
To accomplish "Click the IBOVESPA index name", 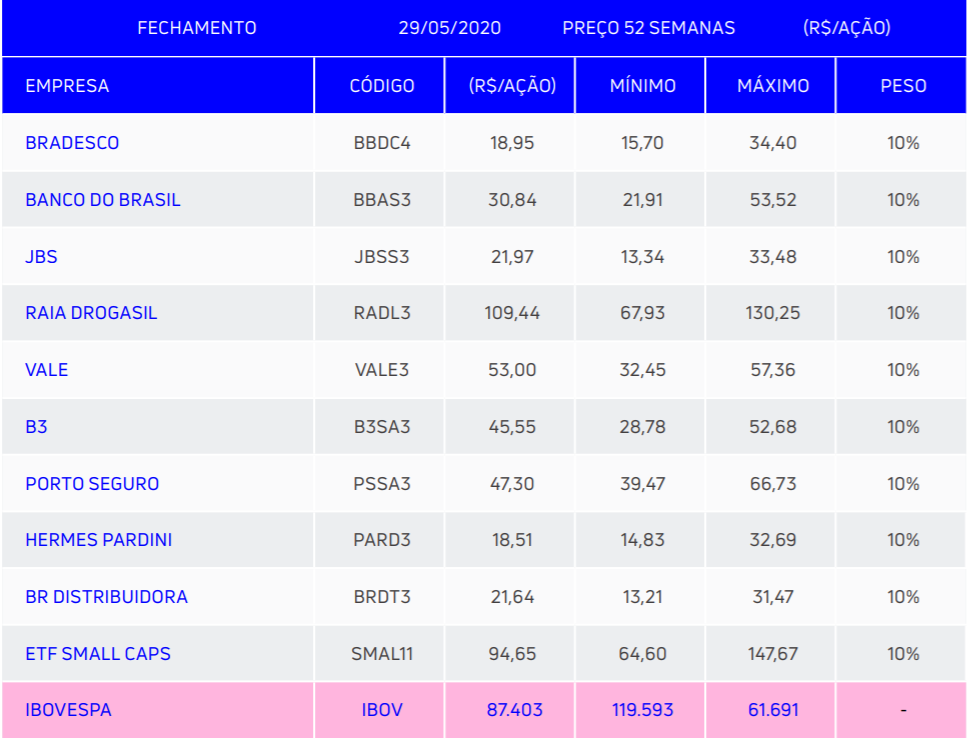I will 69,710.
